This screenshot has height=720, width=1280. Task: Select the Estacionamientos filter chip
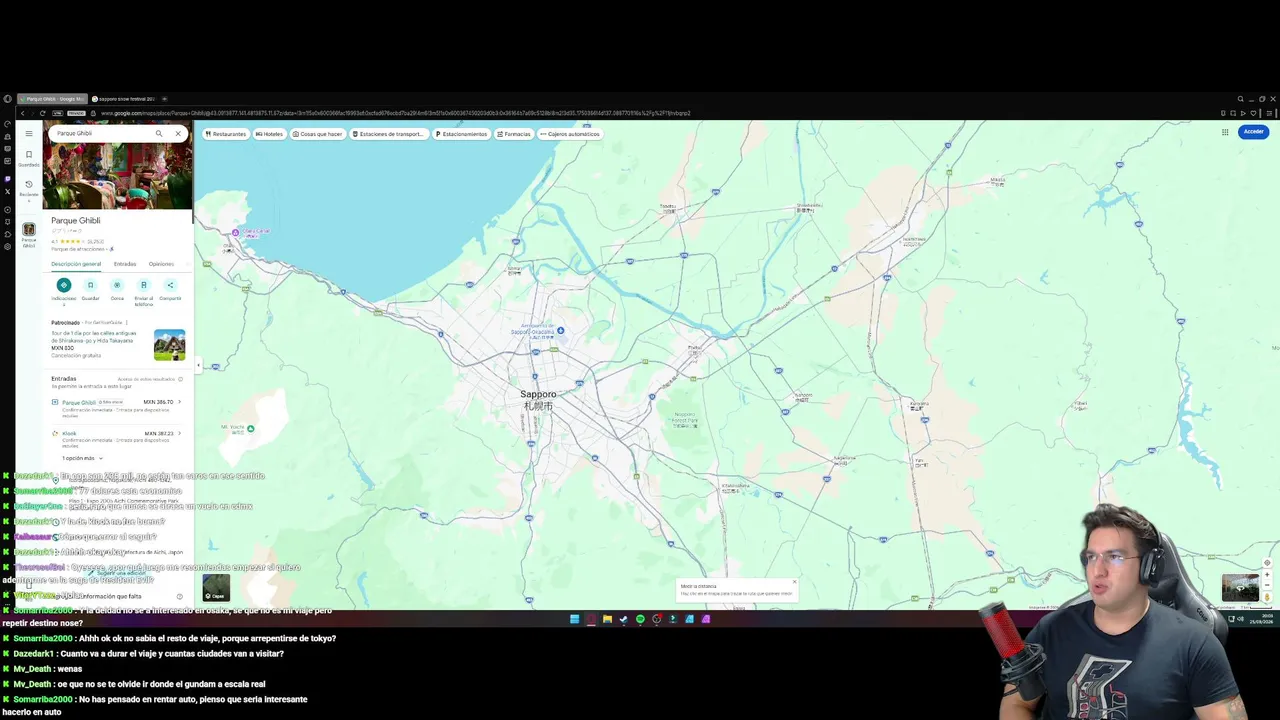461,134
